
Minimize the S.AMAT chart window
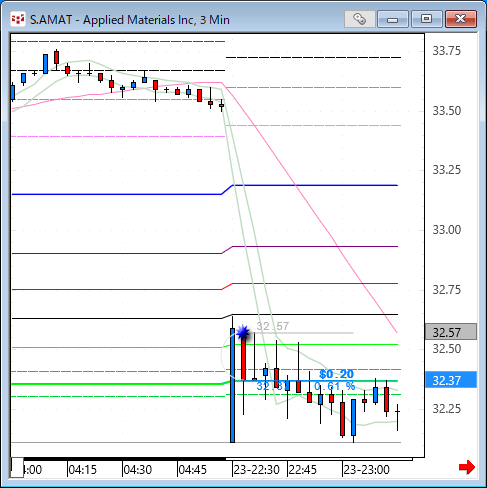(x=393, y=19)
